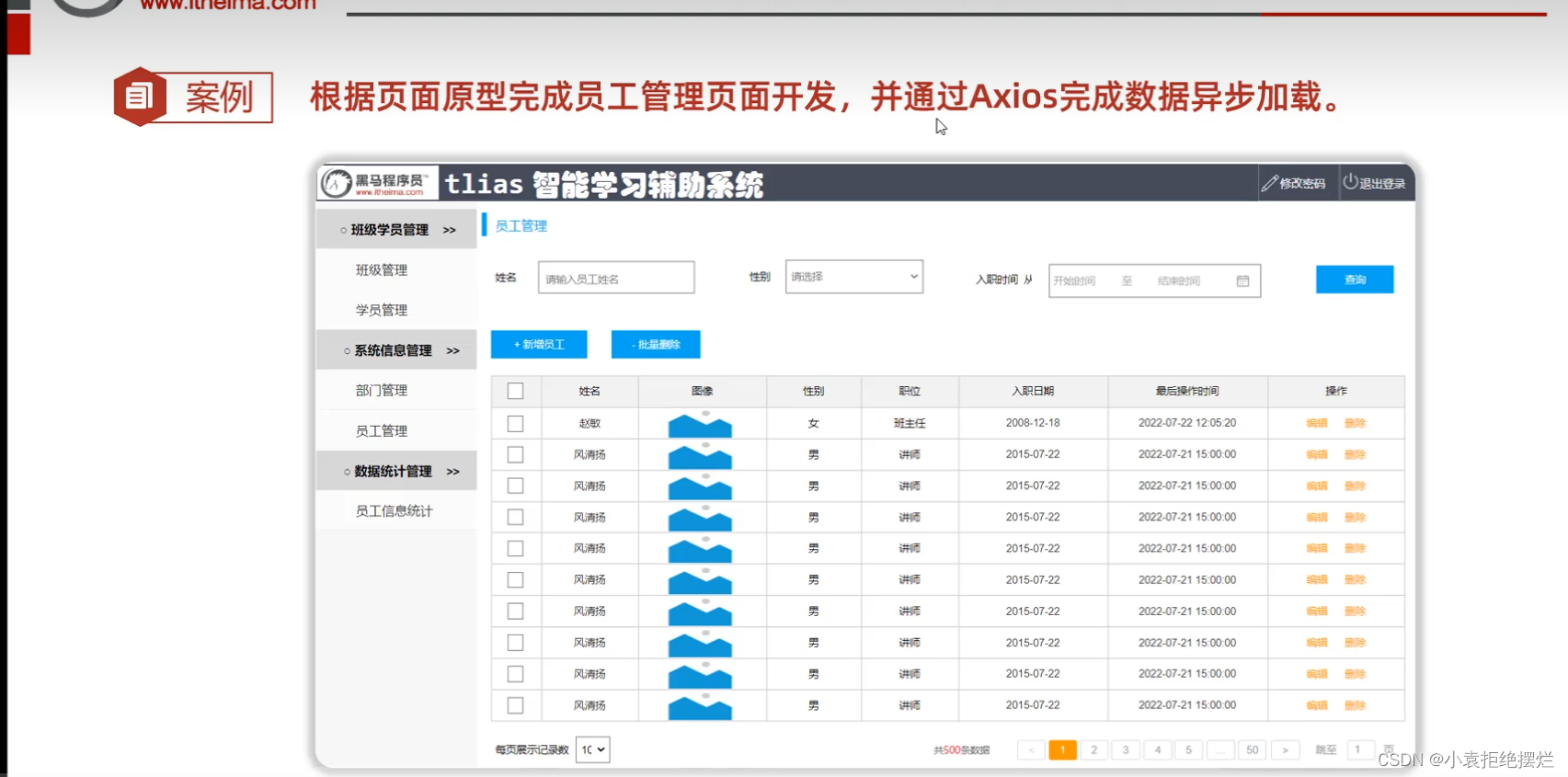Check the checkbox for 赵敏 row
The height and width of the screenshot is (777, 1568).
[x=515, y=423]
